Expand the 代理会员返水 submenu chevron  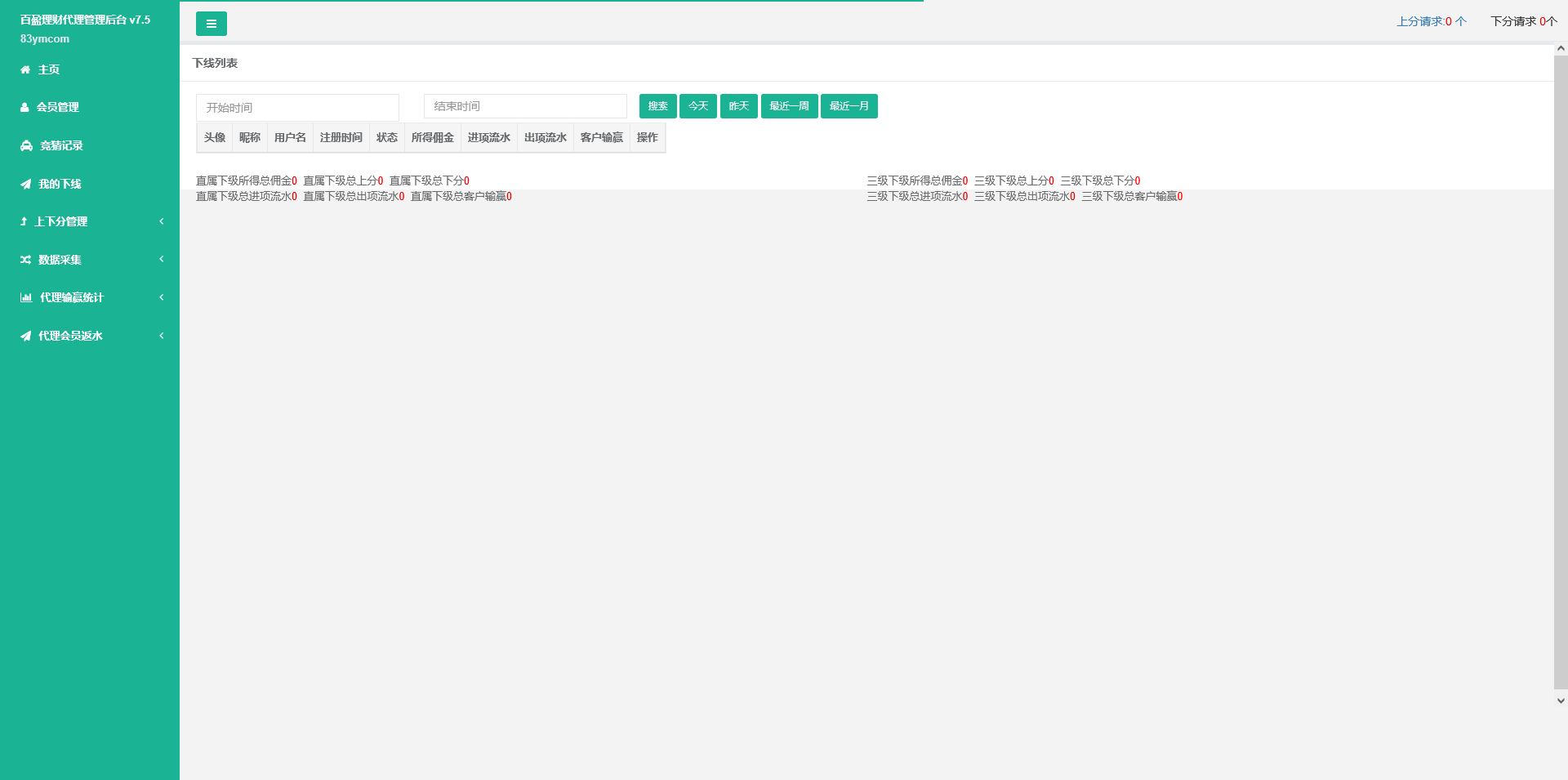click(x=162, y=336)
